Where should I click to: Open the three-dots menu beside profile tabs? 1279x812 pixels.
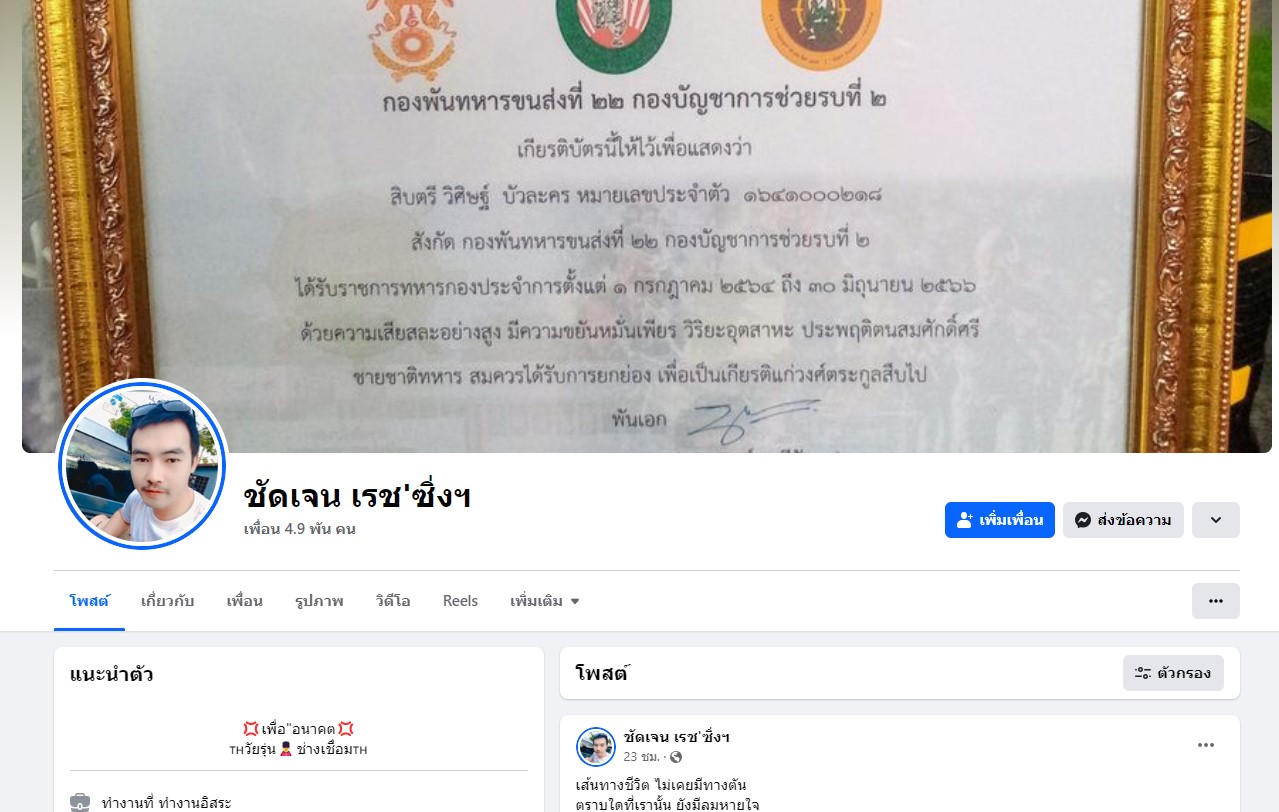[x=1215, y=601]
